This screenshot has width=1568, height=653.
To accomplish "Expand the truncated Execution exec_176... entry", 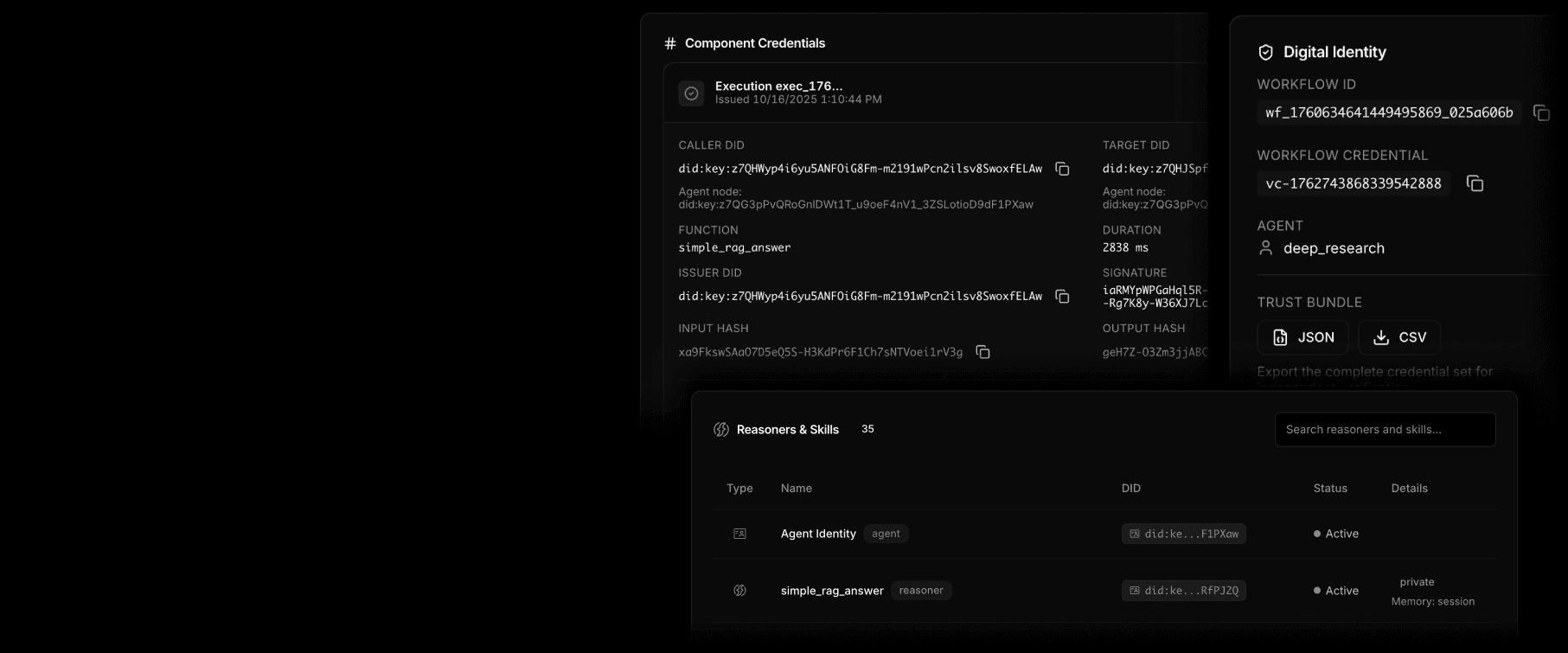I will click(778, 86).
